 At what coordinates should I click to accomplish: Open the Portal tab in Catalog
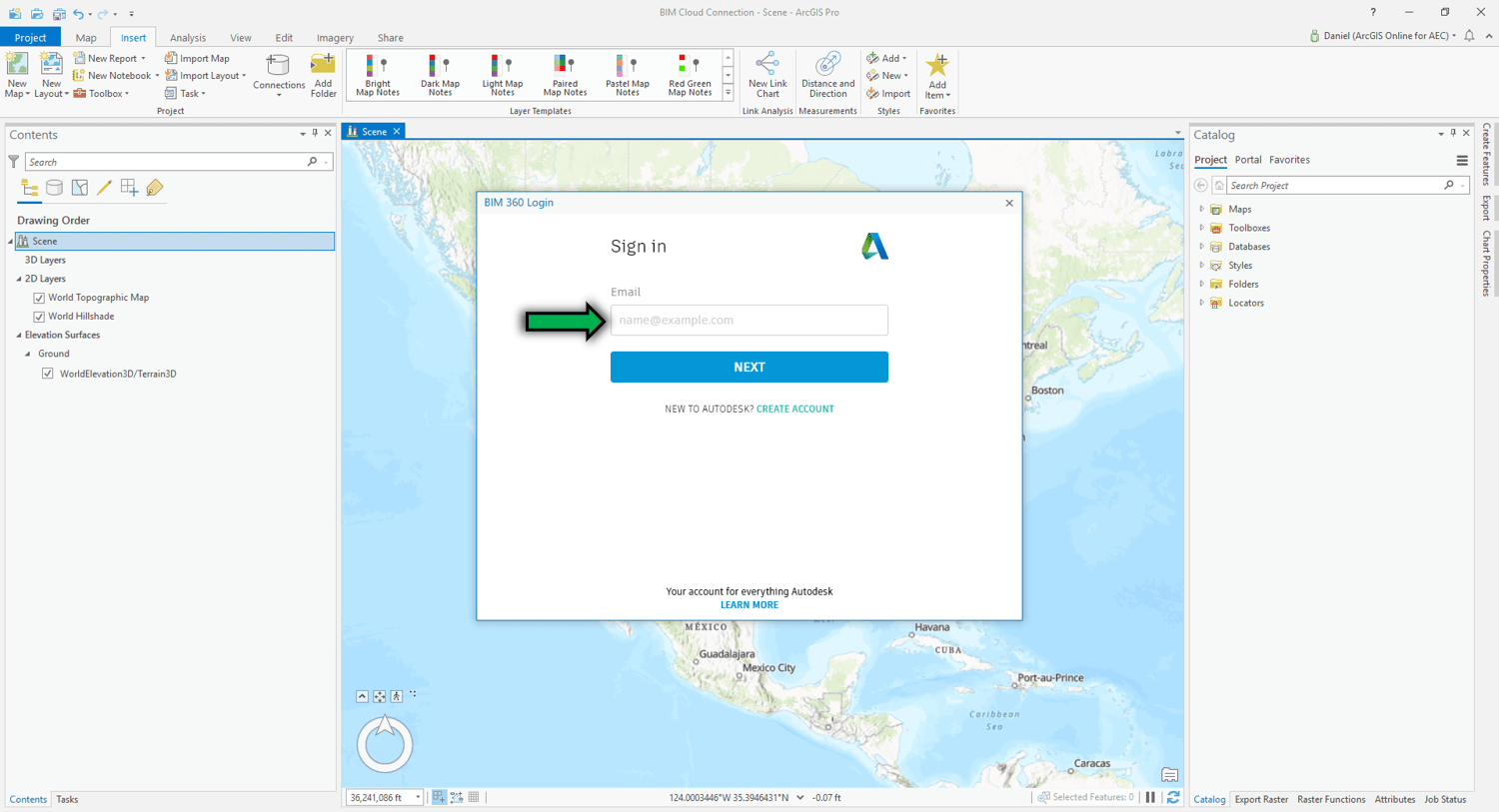(1248, 160)
